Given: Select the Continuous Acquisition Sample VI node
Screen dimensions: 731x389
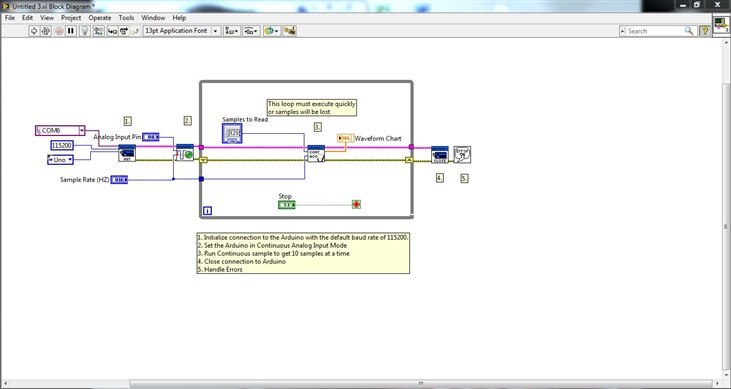Looking at the screenshot, I should [x=316, y=154].
